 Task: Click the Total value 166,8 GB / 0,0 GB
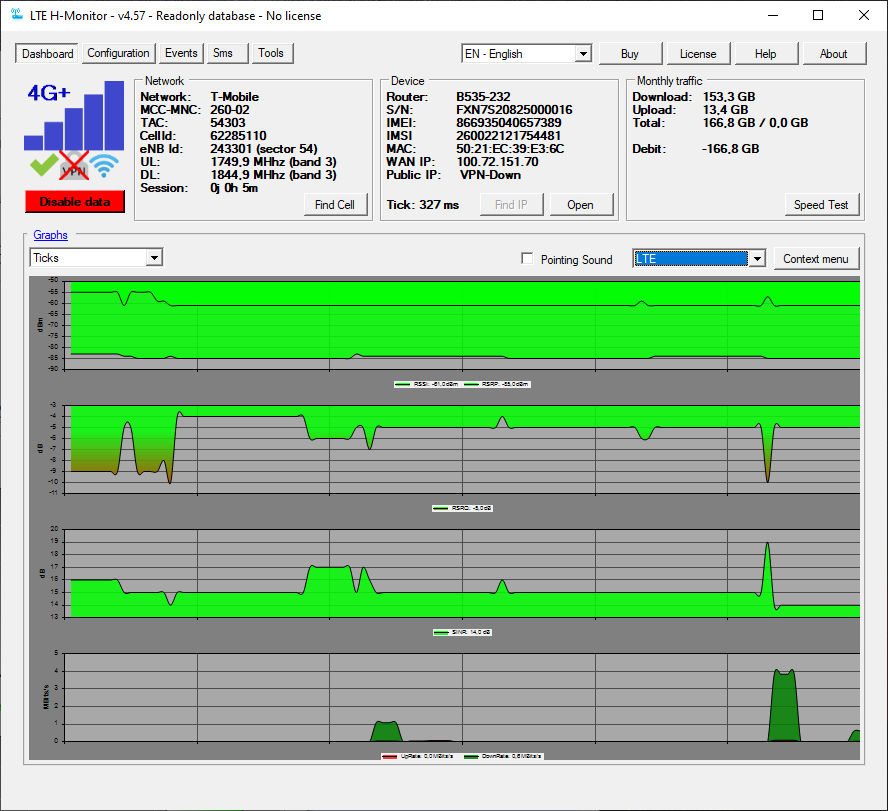(755, 123)
